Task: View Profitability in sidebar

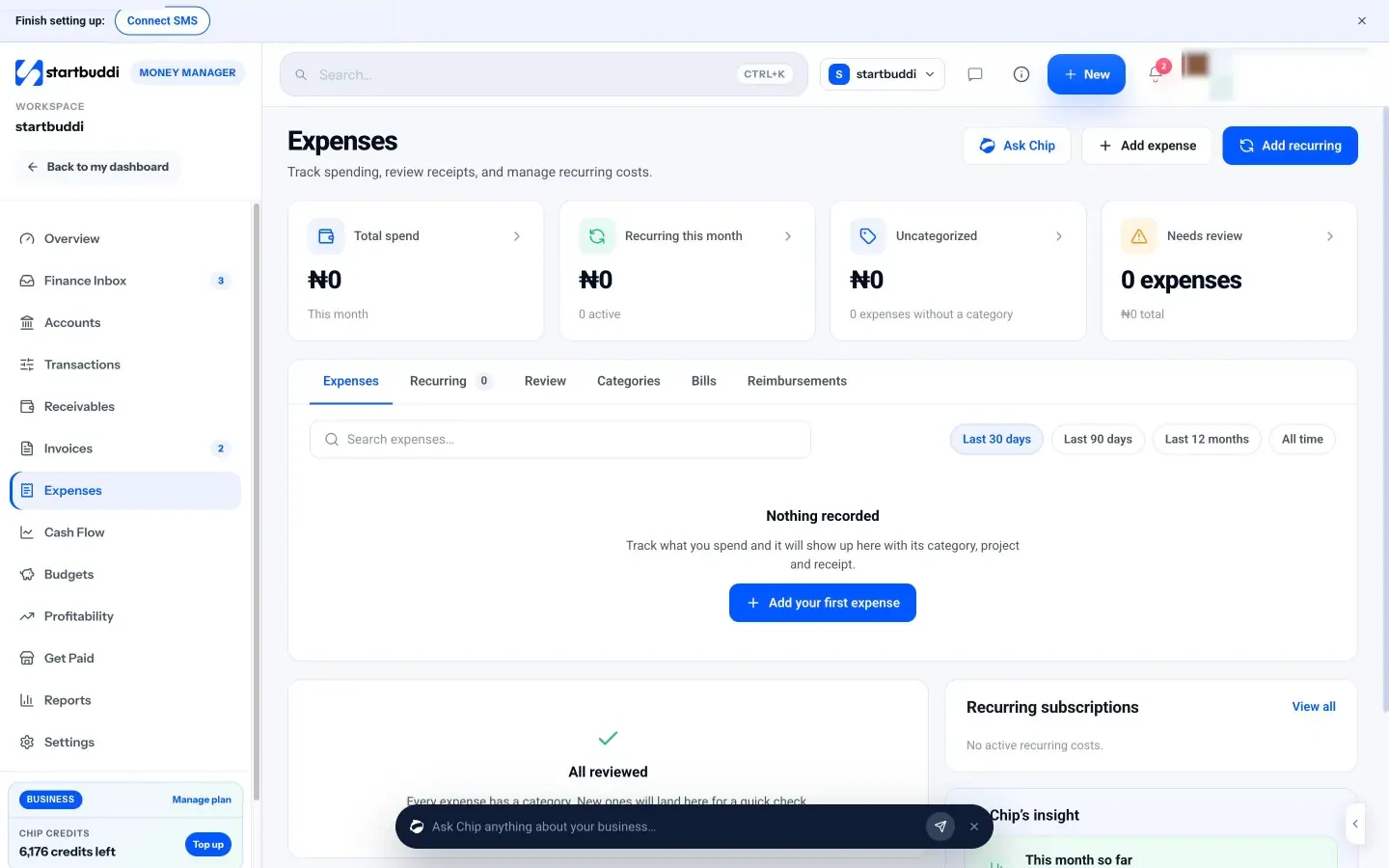Action: tap(125, 616)
